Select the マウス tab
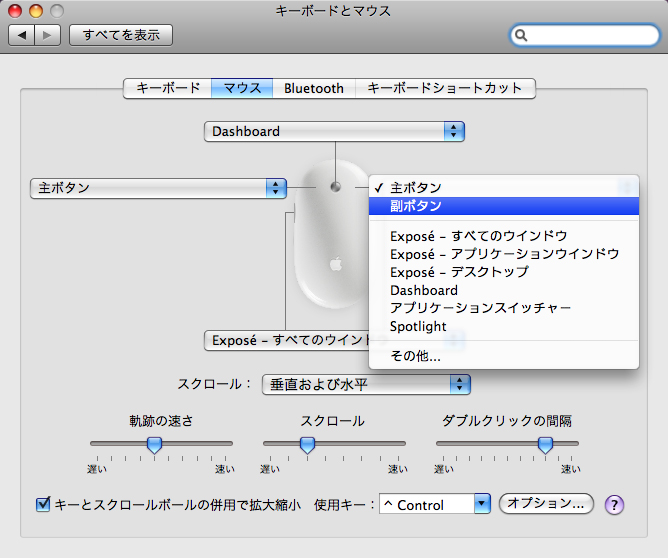Image resolution: width=668 pixels, height=558 pixels. click(242, 88)
